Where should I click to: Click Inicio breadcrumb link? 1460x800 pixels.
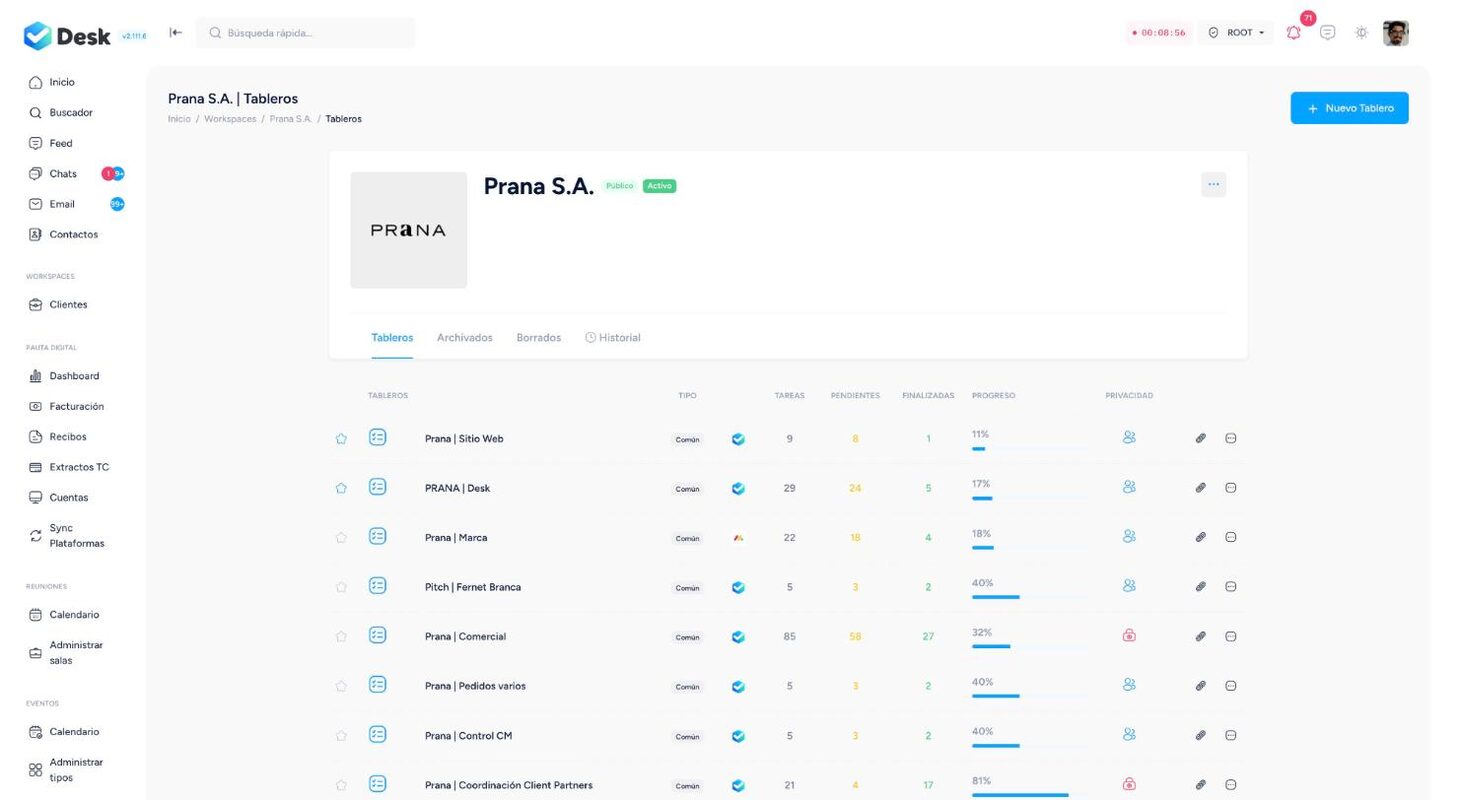[179, 119]
